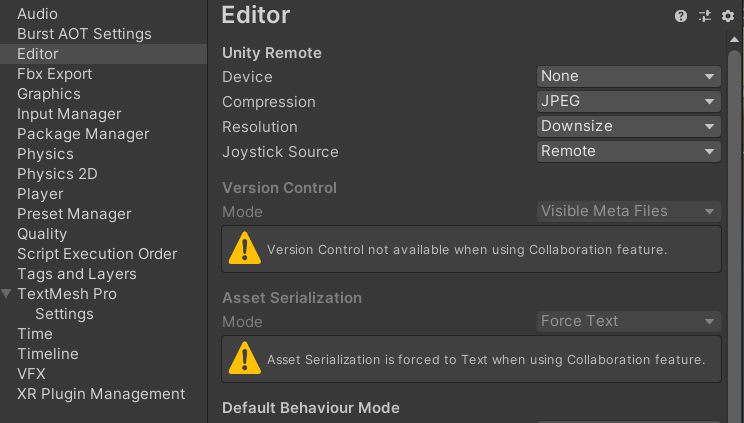The image size is (744, 423).
Task: Click the vertical scrollbar on the right
Action: (735, 200)
